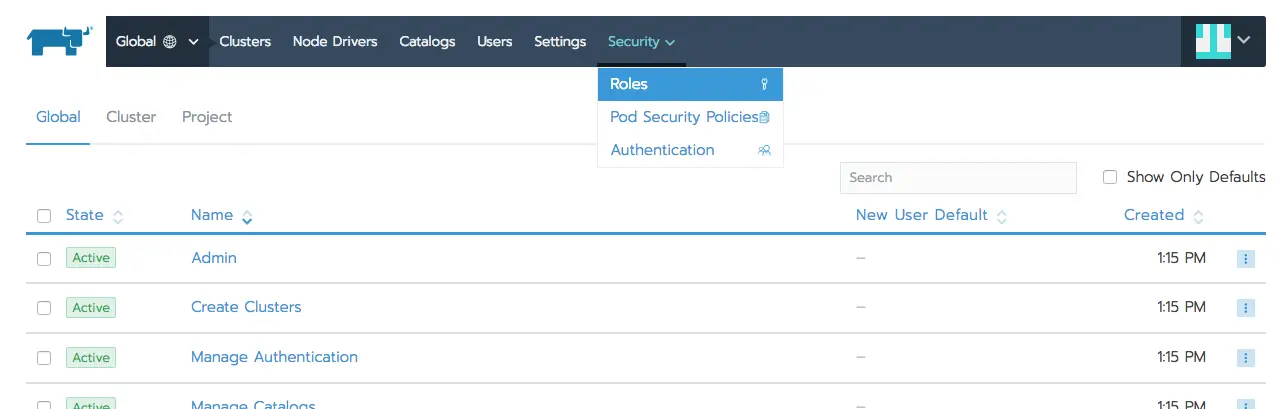Screen dimensions: 1278x409
Task: Collapse the Security dropdown menu
Action: [641, 42]
